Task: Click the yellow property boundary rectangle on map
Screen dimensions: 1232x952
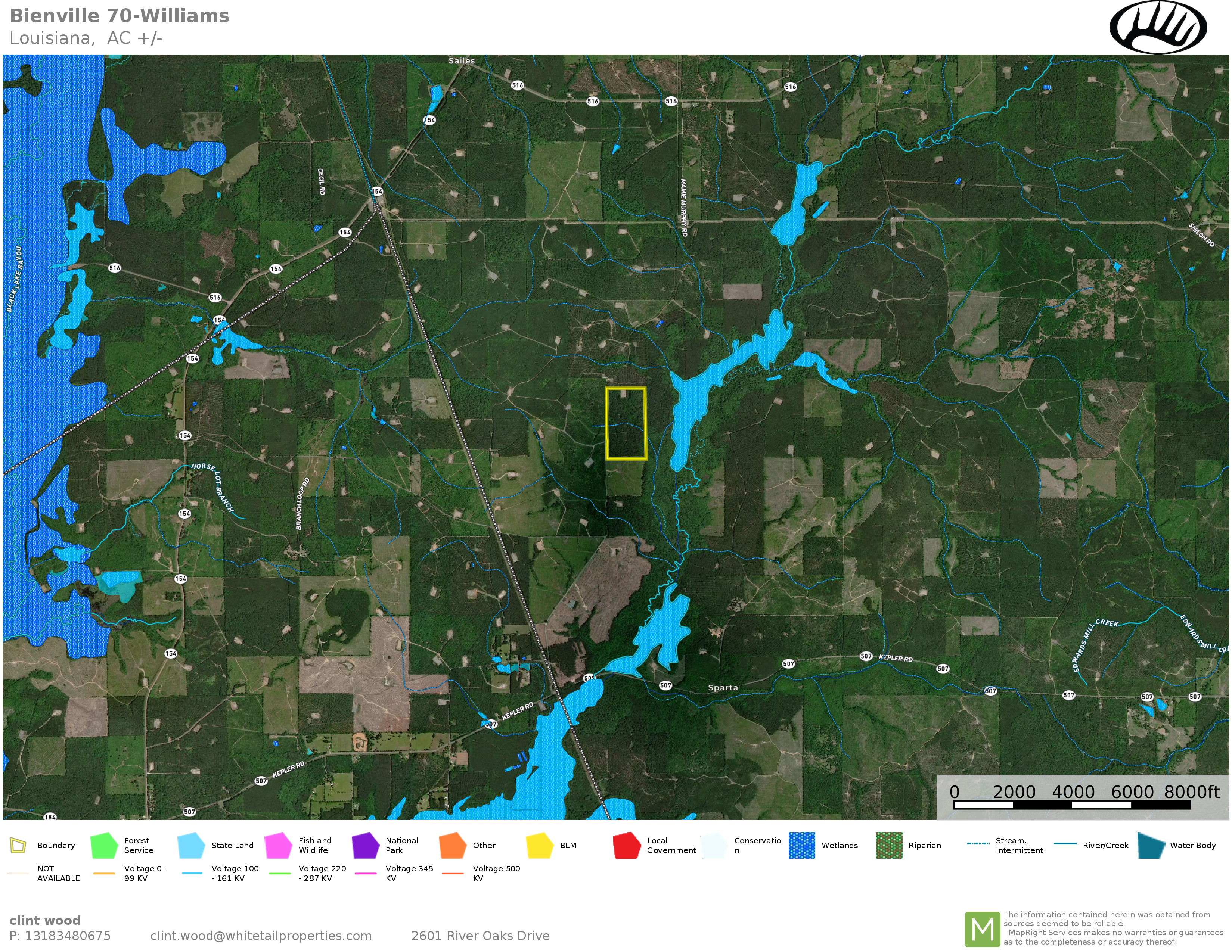Action: [626, 424]
